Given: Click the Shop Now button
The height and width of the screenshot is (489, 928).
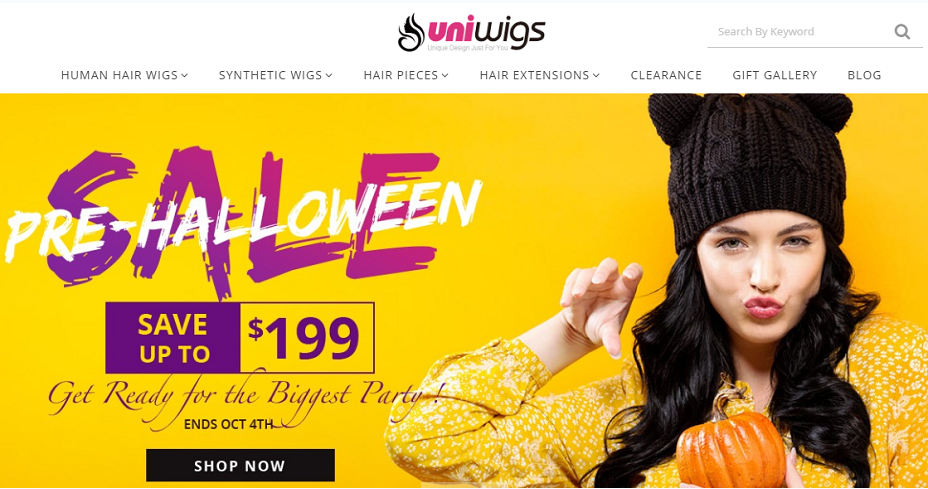Looking at the screenshot, I should pyautogui.click(x=240, y=465).
